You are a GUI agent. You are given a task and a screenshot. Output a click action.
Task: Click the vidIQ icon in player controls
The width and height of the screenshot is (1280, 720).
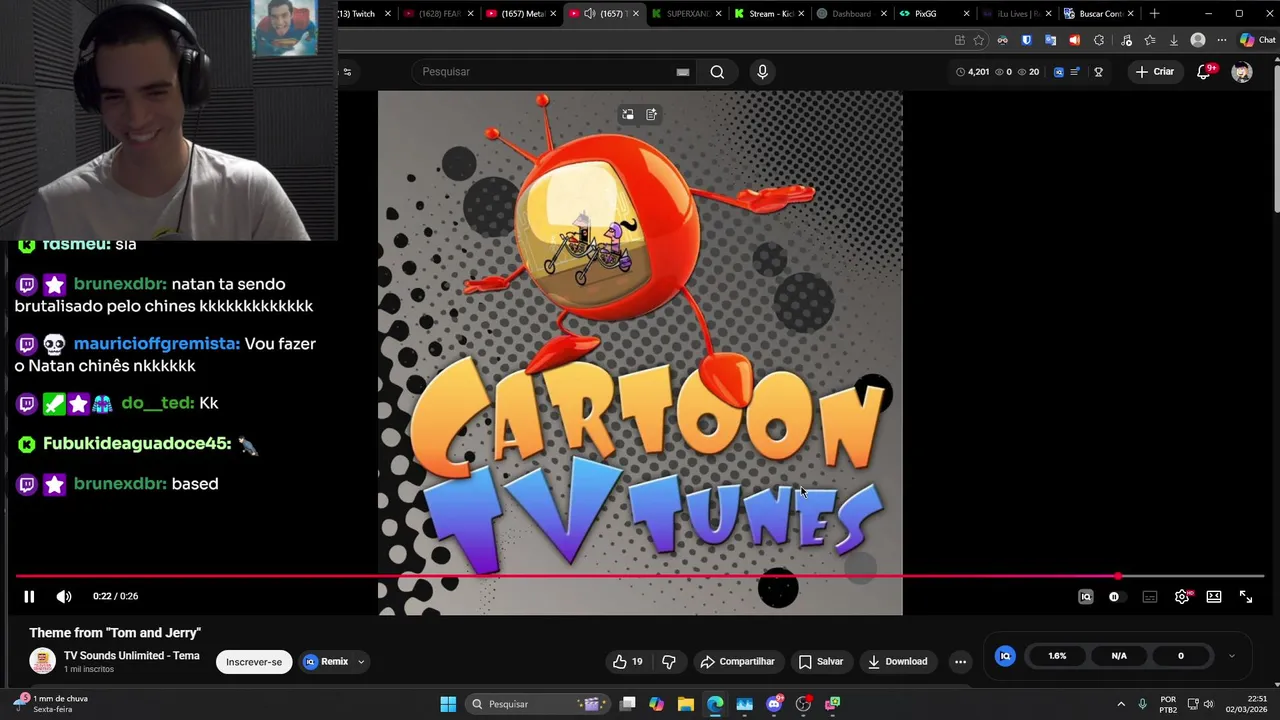1086,597
